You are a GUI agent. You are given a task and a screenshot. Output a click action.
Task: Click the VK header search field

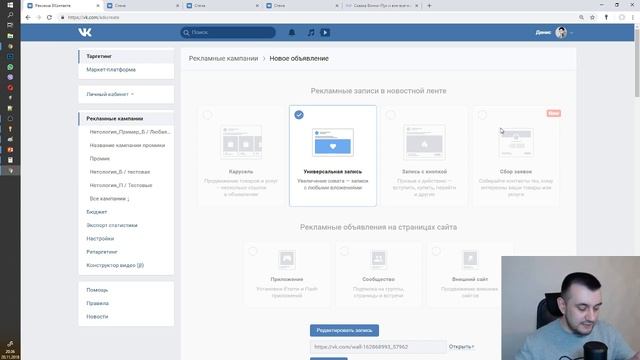[228, 32]
